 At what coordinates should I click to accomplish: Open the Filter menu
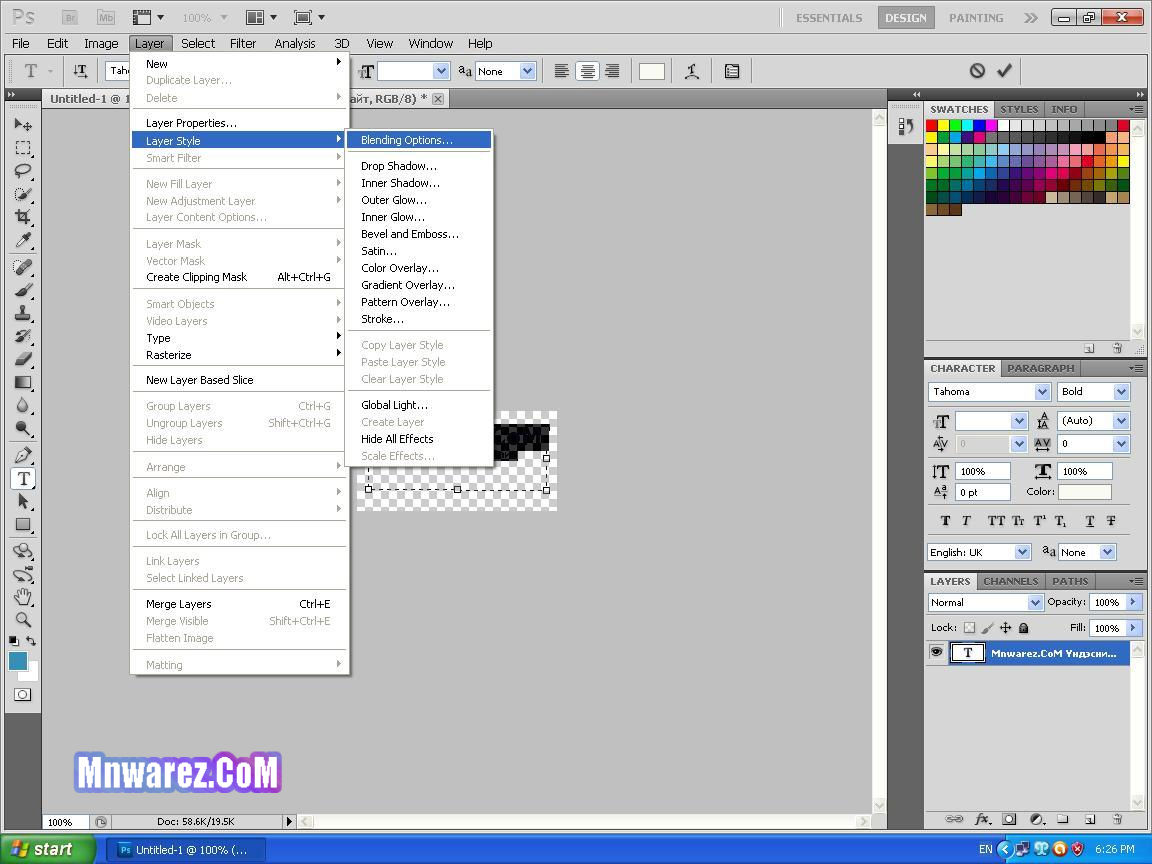tap(242, 43)
